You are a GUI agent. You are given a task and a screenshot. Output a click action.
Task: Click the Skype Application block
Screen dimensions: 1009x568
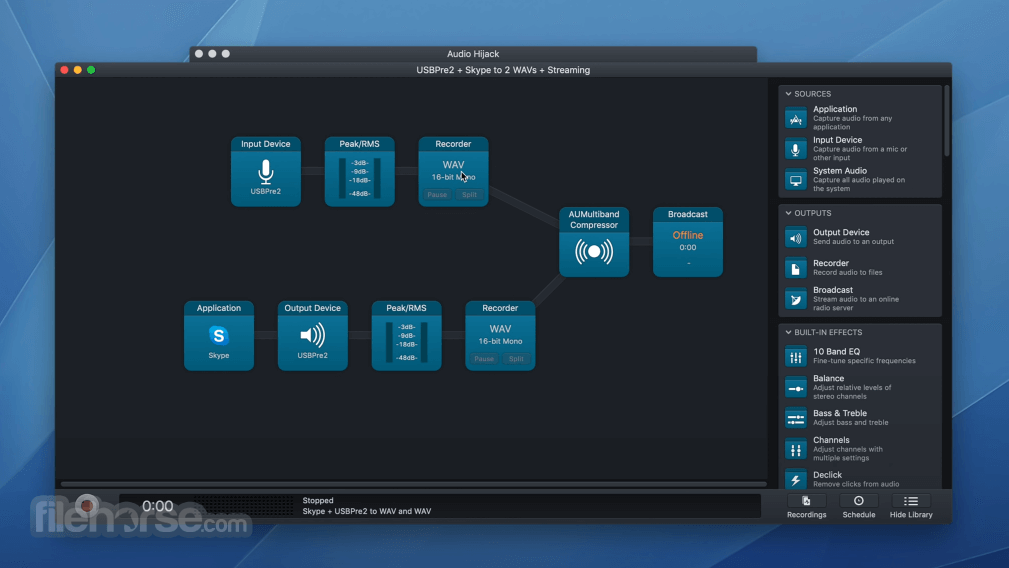(219, 336)
